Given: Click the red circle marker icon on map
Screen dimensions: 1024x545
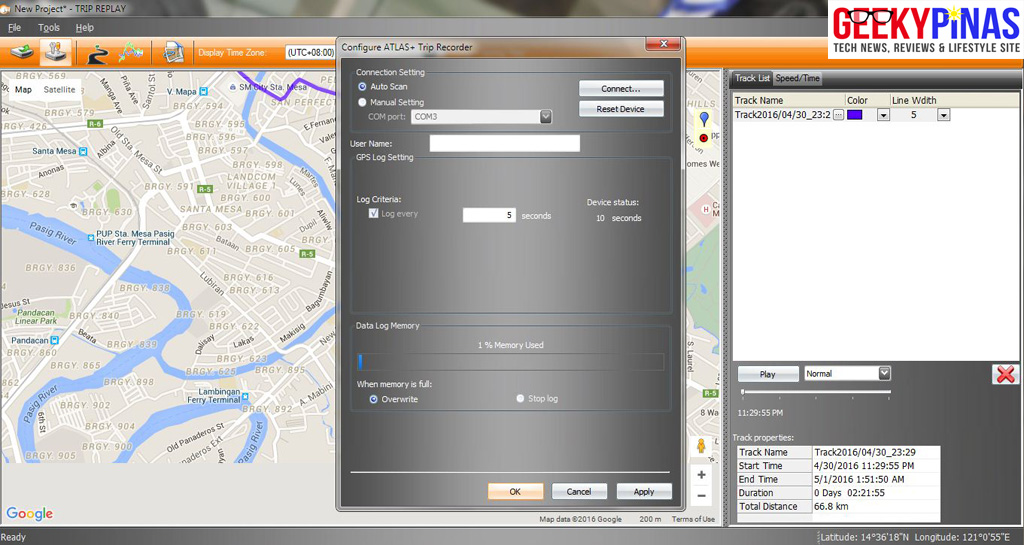Looking at the screenshot, I should [x=703, y=138].
